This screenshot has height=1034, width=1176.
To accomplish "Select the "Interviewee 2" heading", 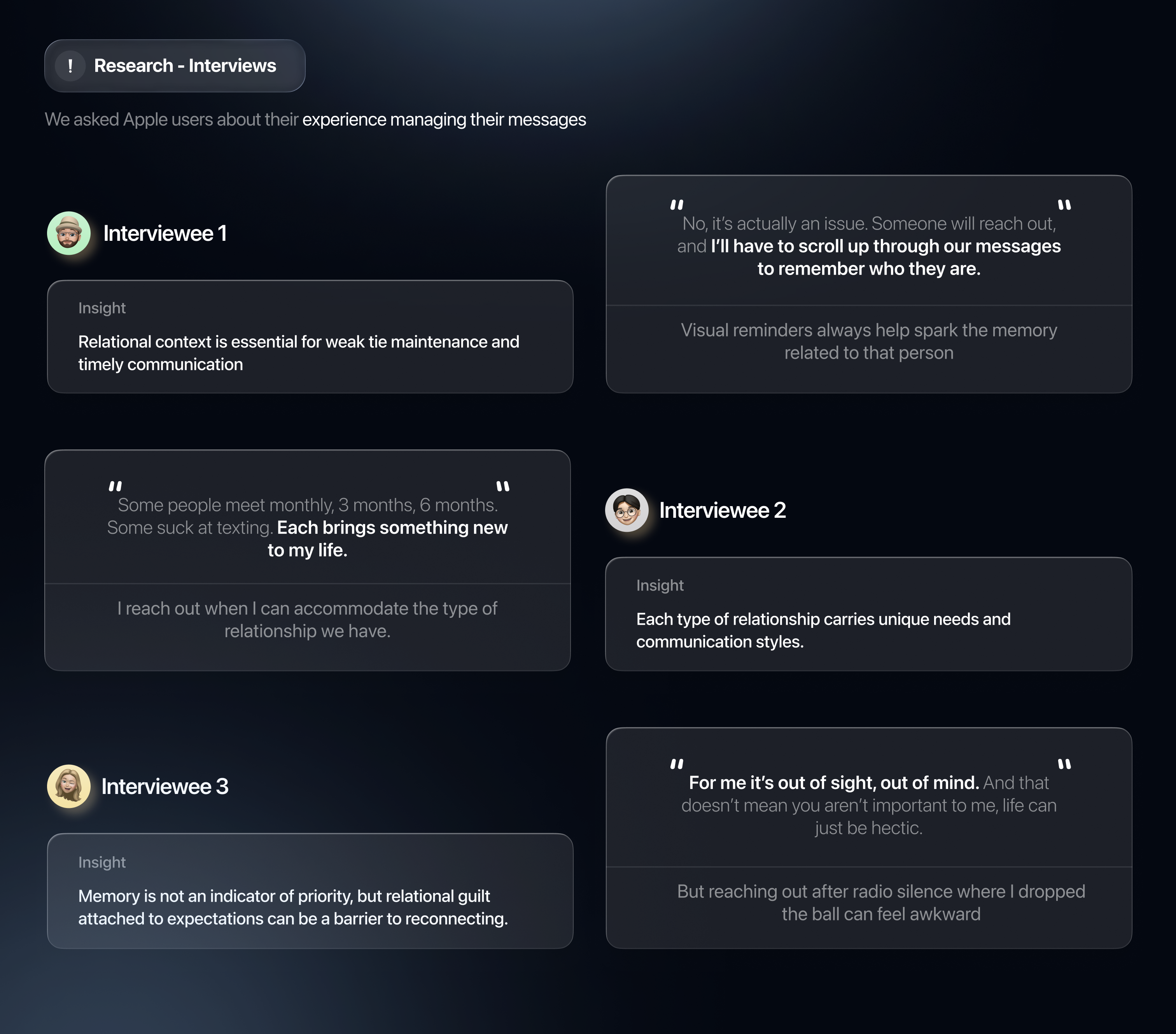I will (722, 510).
